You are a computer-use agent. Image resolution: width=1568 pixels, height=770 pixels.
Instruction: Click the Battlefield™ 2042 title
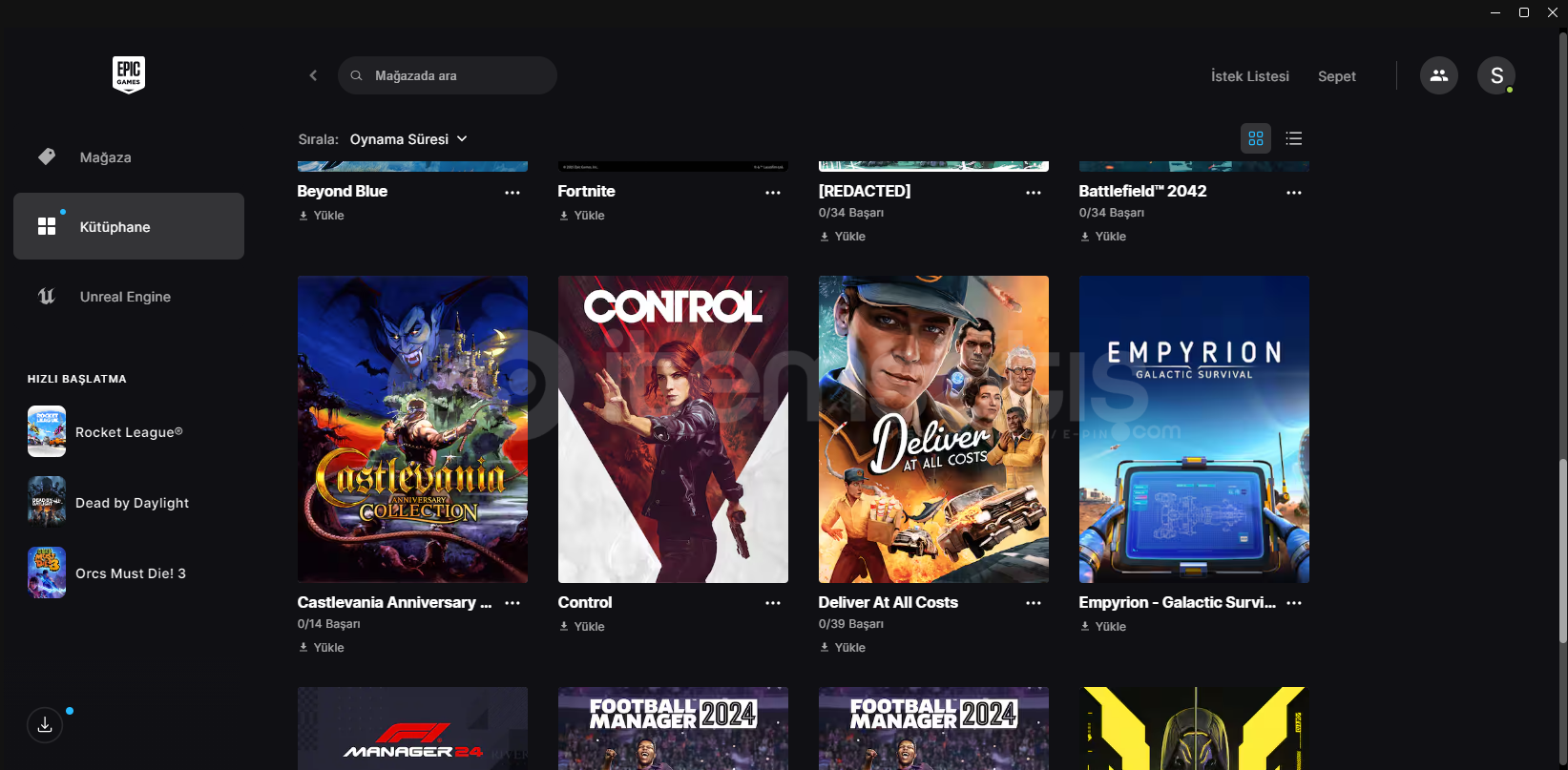[x=1142, y=192]
